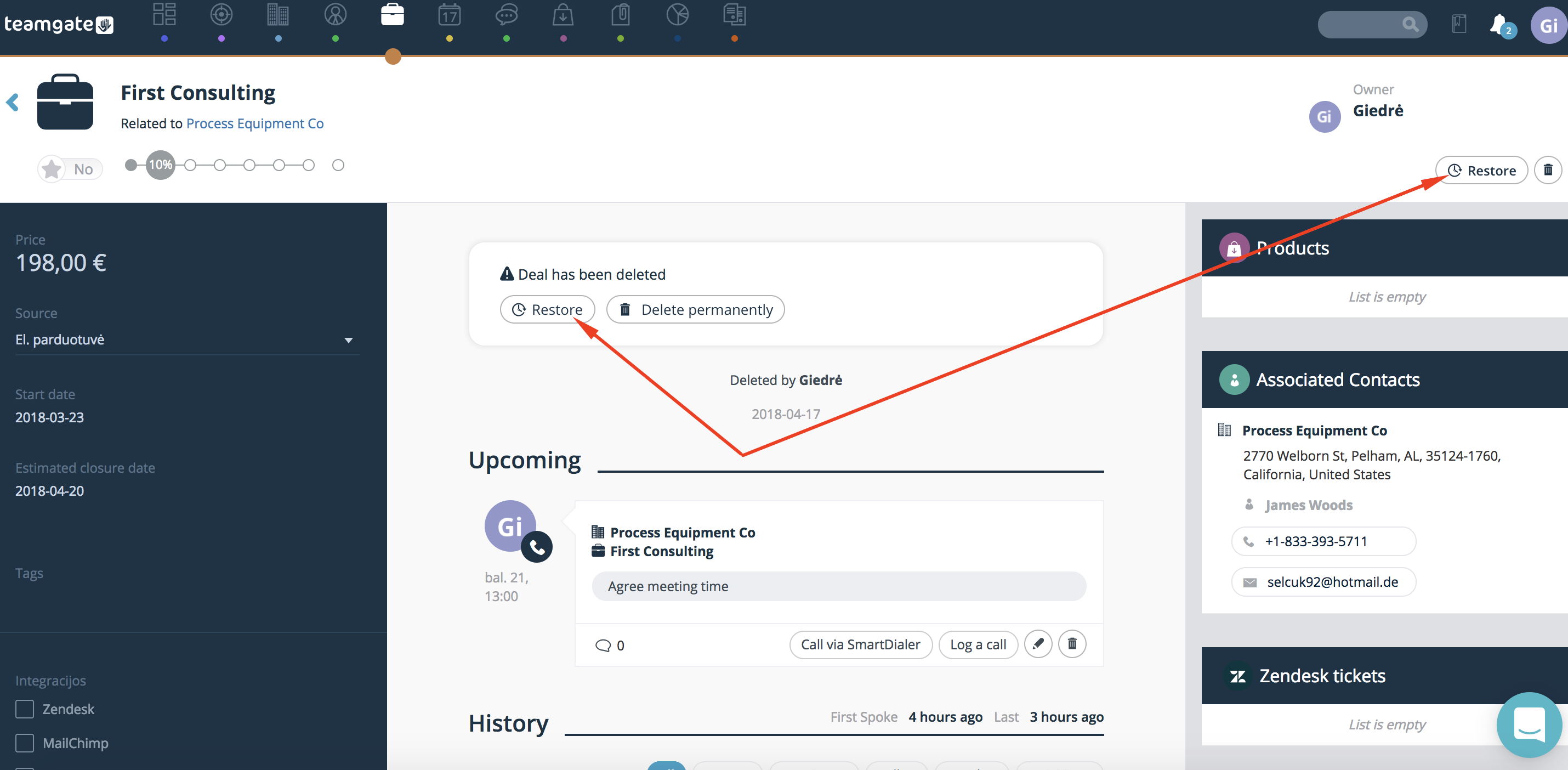Click Start date 2018-03-23
Image resolution: width=1568 pixels, height=770 pixels.
49,417
